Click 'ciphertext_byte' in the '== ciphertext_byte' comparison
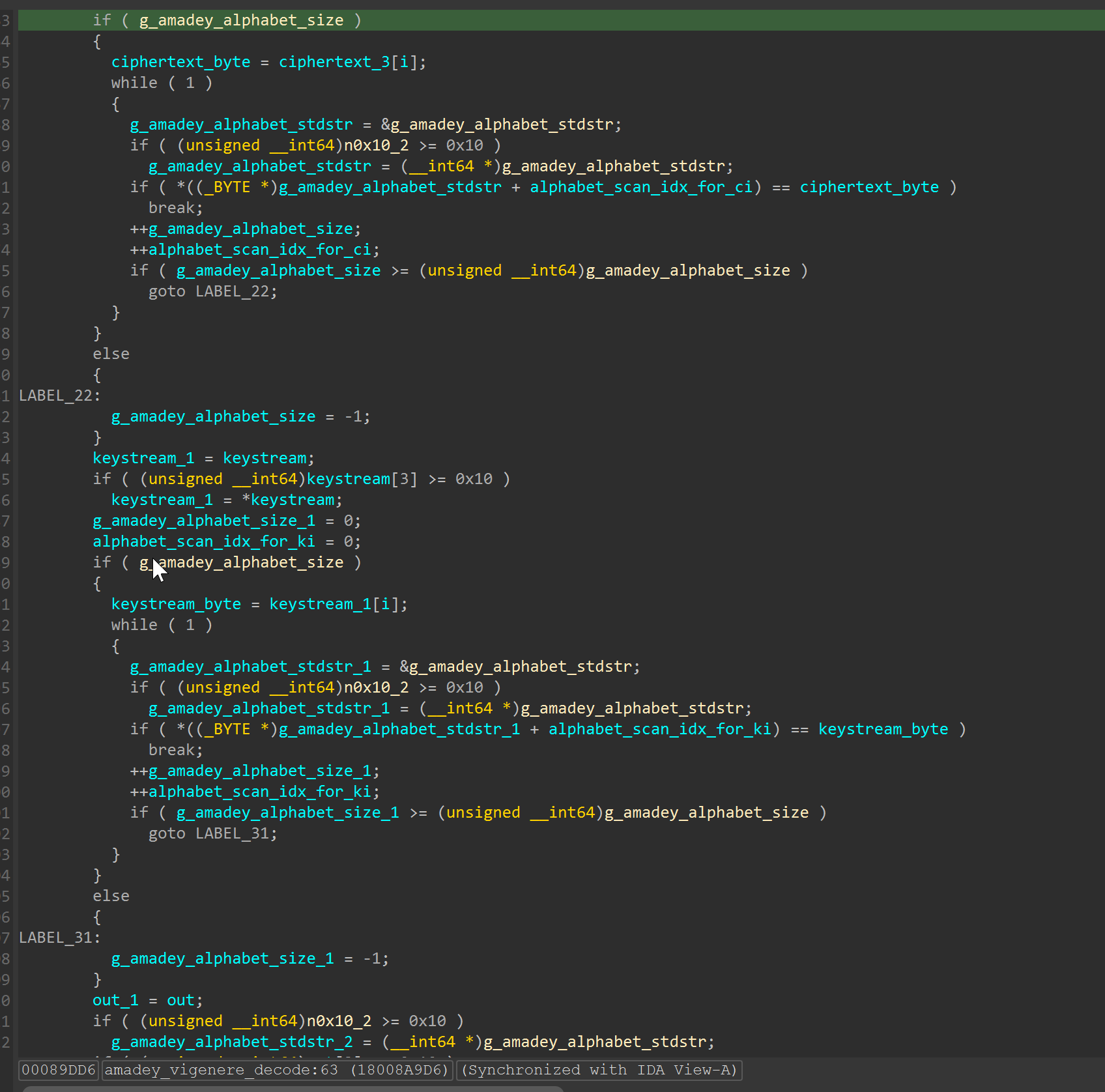Screen dimensions: 1105x1092 (869, 187)
